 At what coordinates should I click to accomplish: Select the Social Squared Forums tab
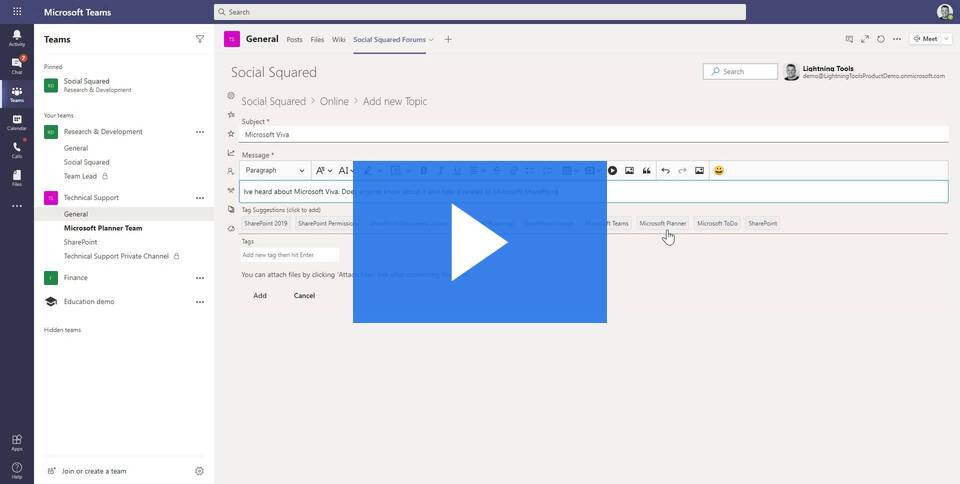click(389, 39)
